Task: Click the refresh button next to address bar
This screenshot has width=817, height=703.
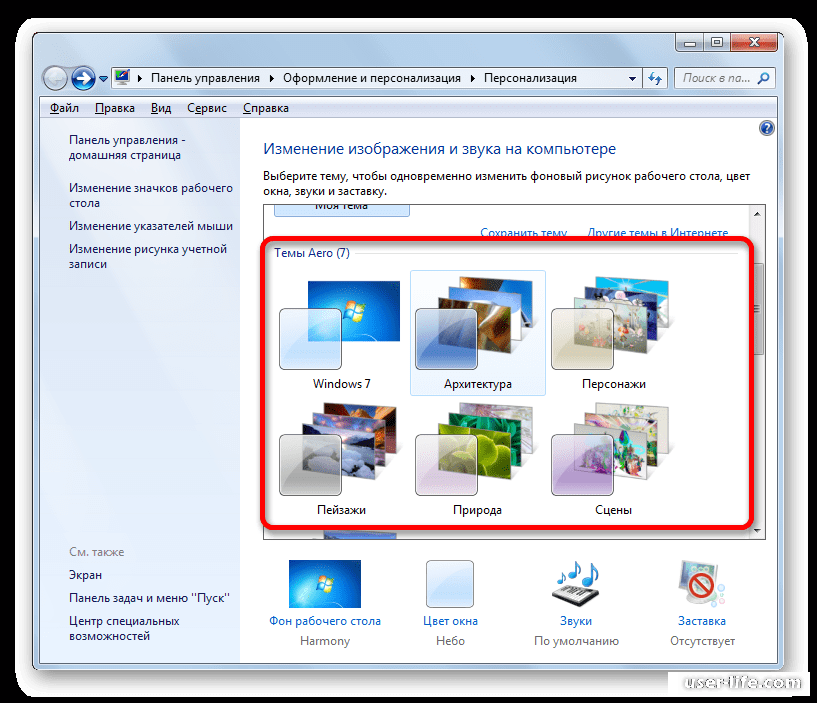Action: (655, 79)
